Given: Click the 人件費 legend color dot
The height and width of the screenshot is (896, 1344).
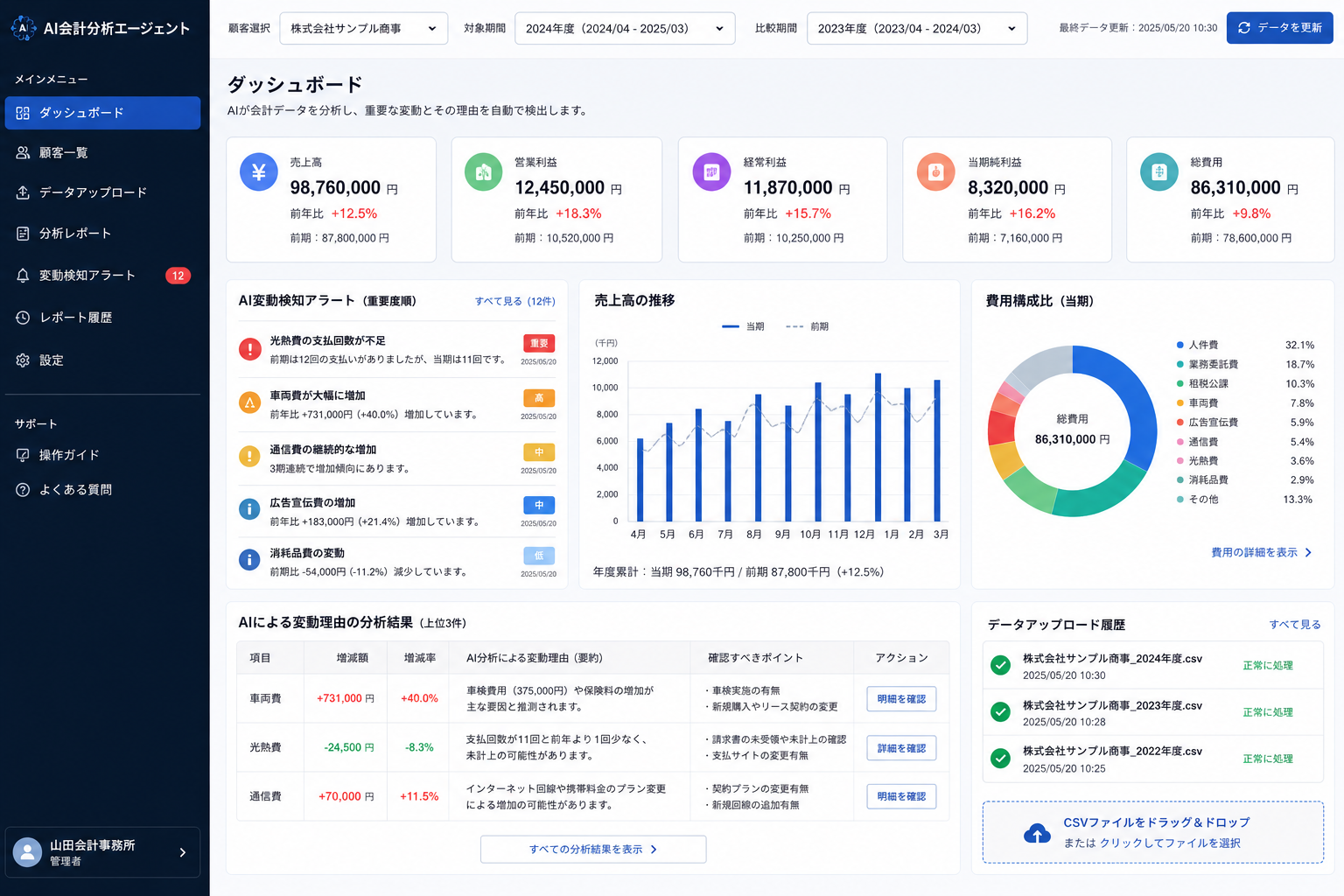Looking at the screenshot, I should 1180,345.
